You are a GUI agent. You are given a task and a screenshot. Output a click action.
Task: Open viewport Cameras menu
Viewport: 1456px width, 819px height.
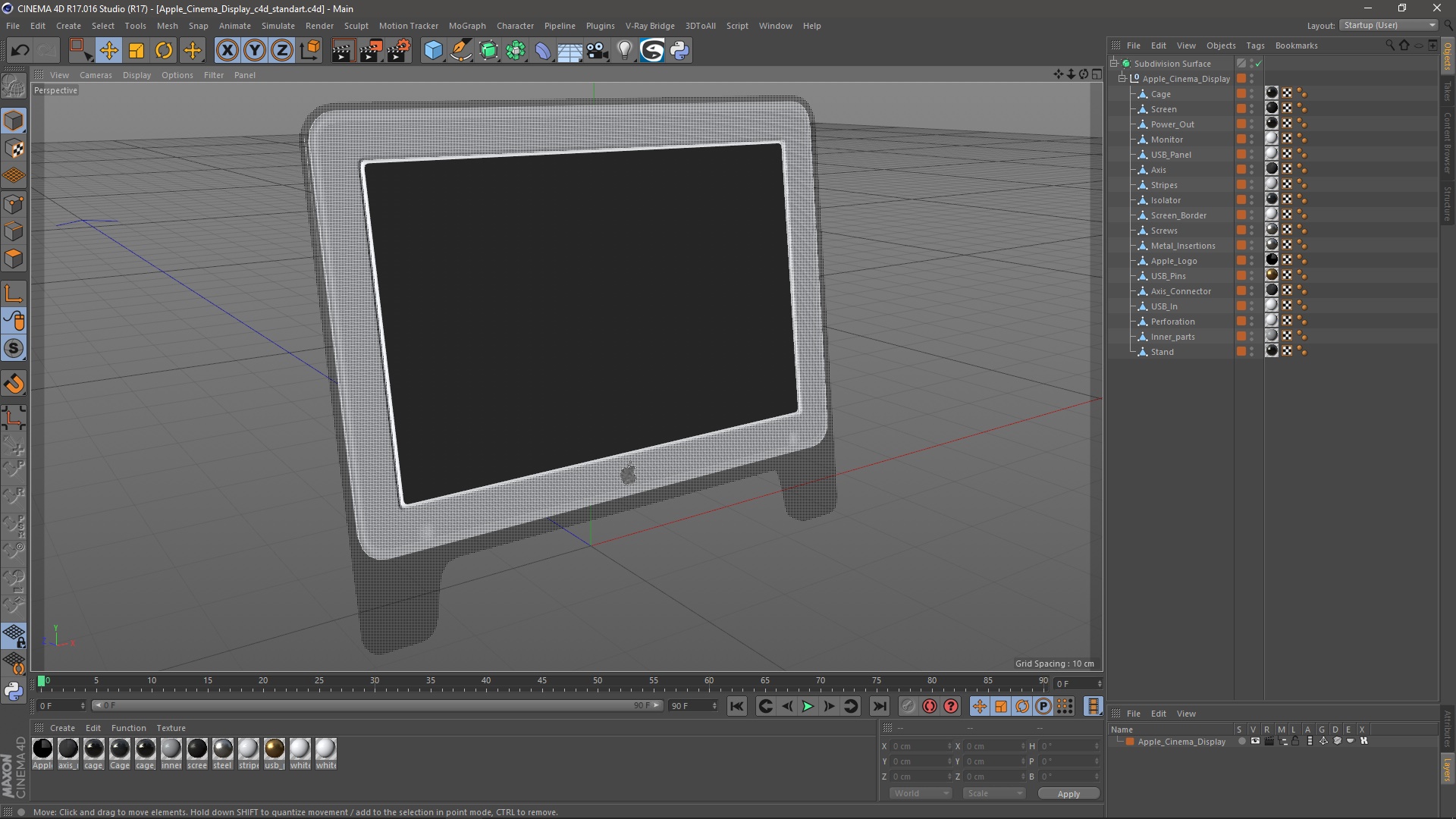coord(96,75)
